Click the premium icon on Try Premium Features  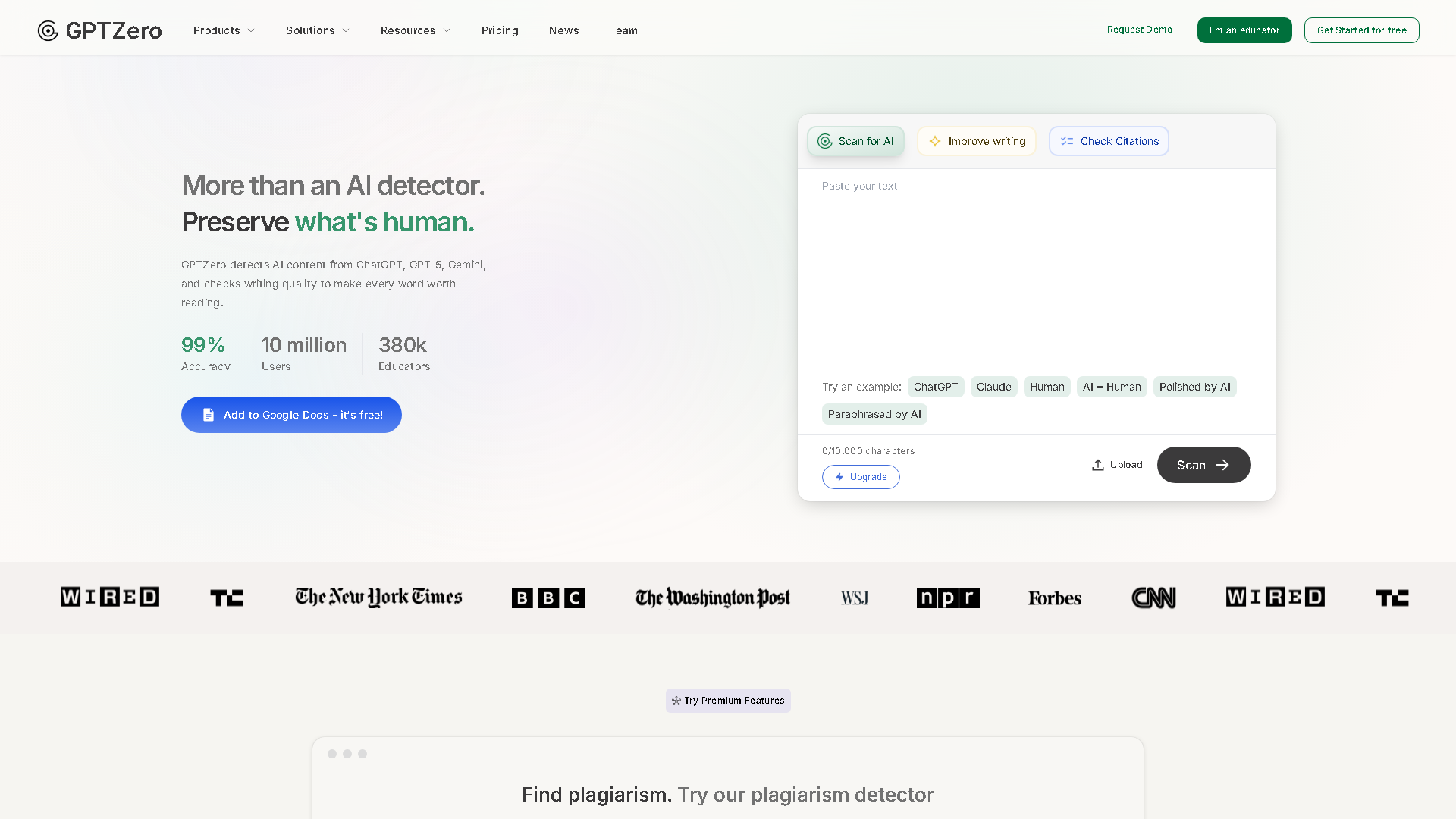(676, 701)
